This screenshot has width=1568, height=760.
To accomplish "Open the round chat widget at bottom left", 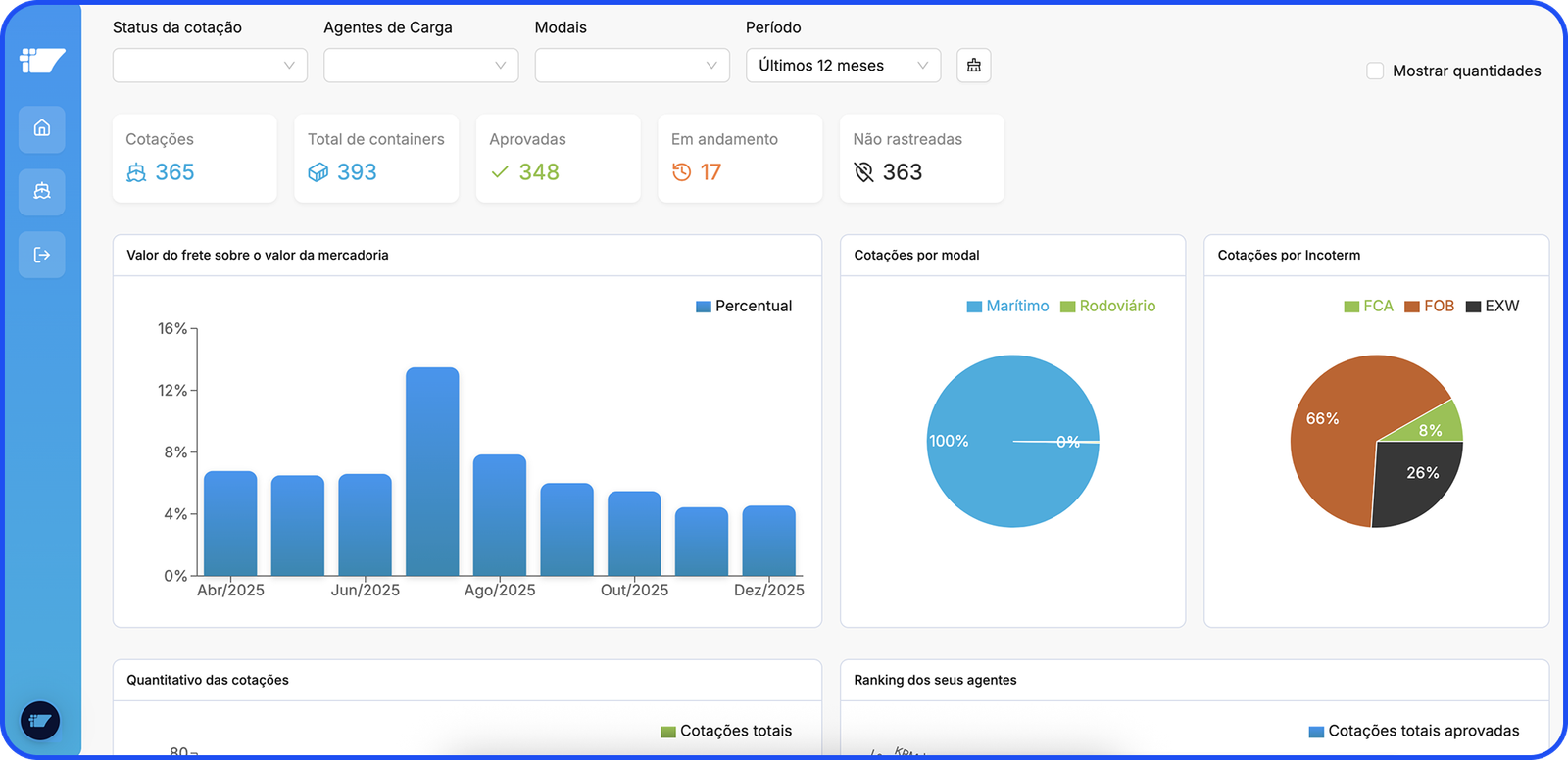I will (40, 721).
